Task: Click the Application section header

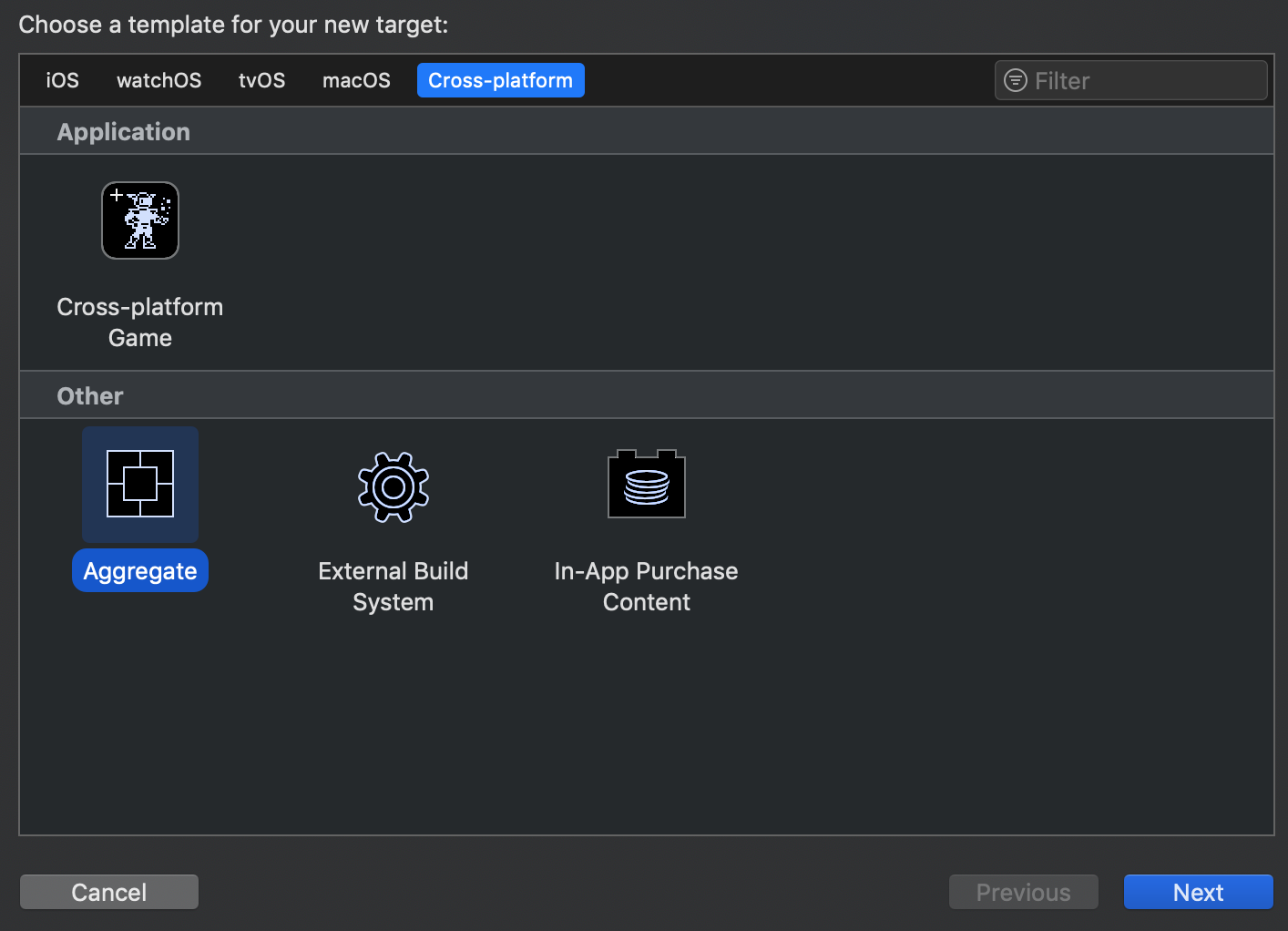Action: point(124,132)
